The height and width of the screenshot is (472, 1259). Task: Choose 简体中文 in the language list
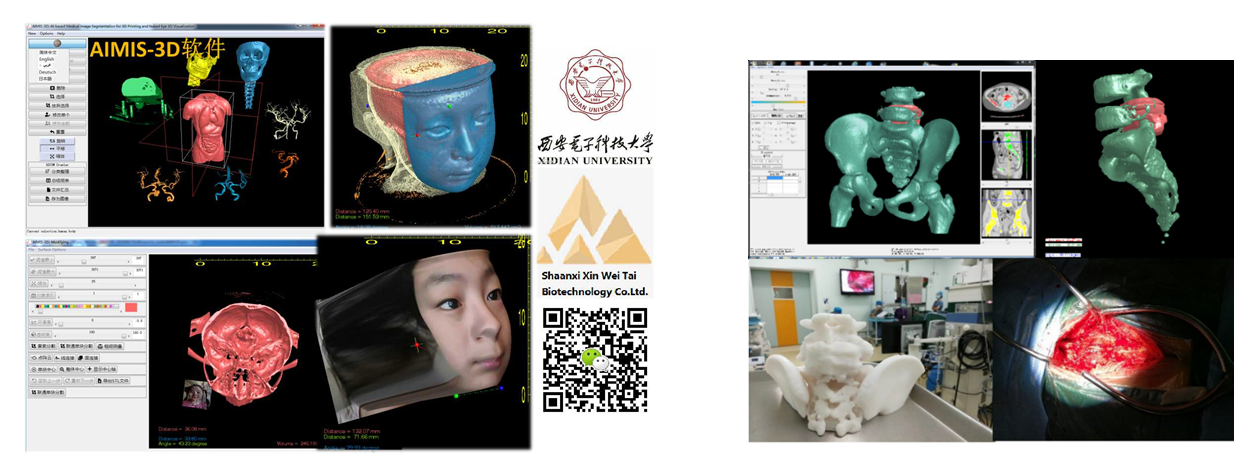pos(47,52)
